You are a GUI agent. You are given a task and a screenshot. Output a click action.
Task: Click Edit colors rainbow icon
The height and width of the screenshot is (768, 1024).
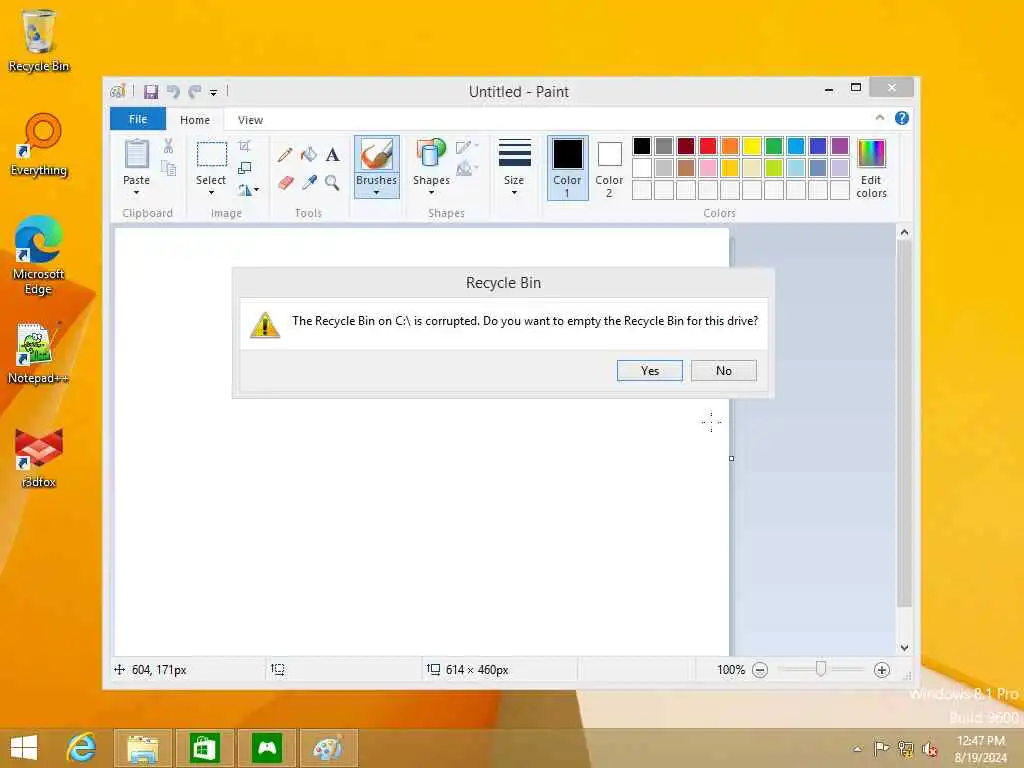[871, 154]
